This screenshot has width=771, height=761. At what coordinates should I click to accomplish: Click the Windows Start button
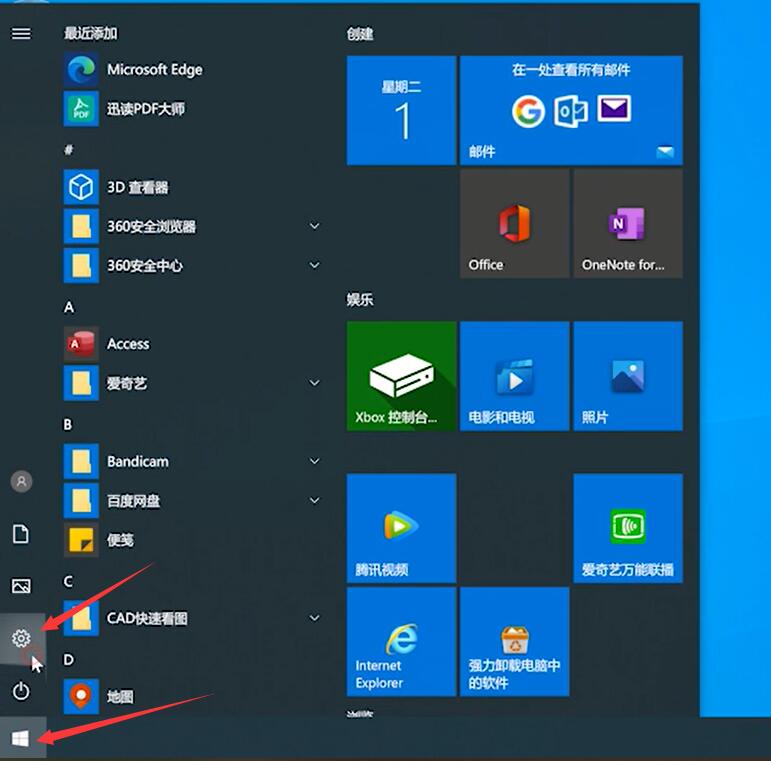[21, 738]
